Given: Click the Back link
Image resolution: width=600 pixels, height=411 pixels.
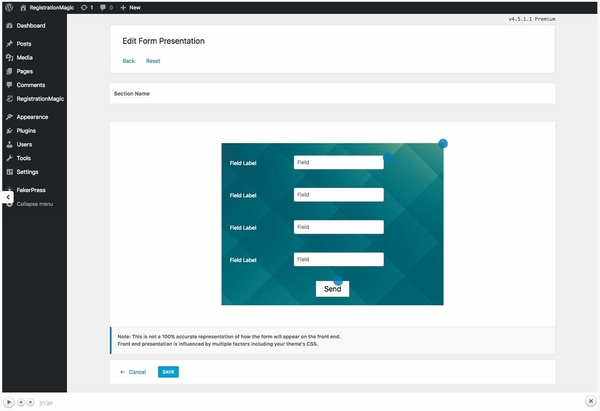Looking at the screenshot, I should (128, 61).
